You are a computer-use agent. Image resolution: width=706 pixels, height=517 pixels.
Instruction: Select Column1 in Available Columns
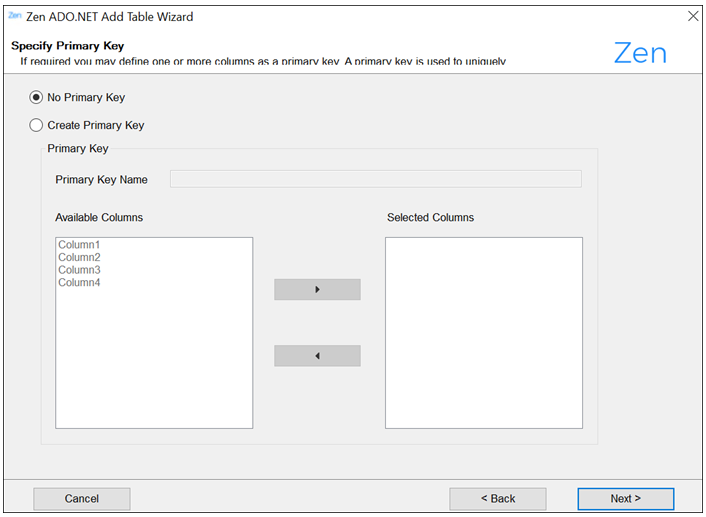pos(79,245)
